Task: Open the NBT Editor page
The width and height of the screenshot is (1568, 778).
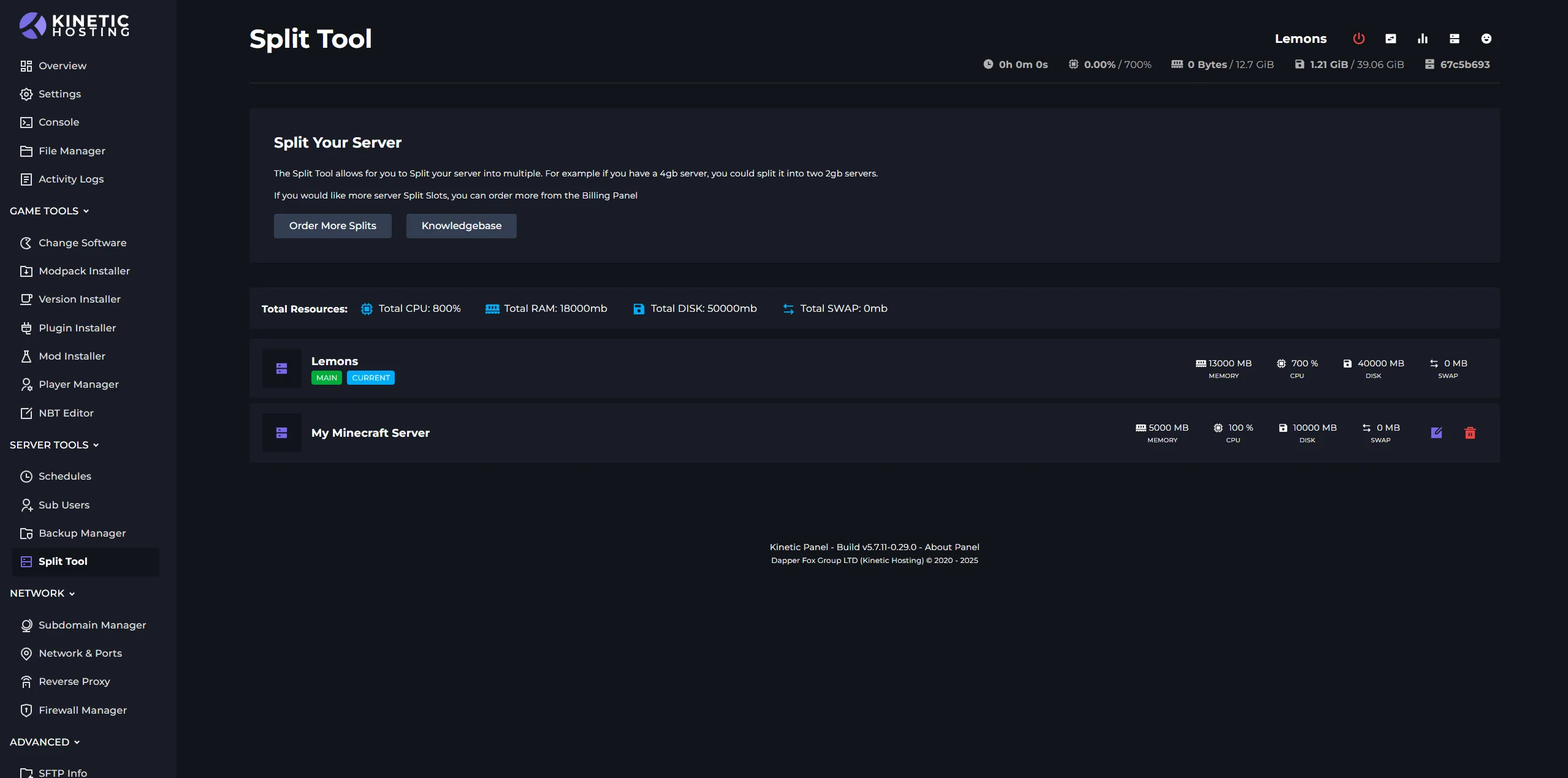Action: click(x=67, y=412)
